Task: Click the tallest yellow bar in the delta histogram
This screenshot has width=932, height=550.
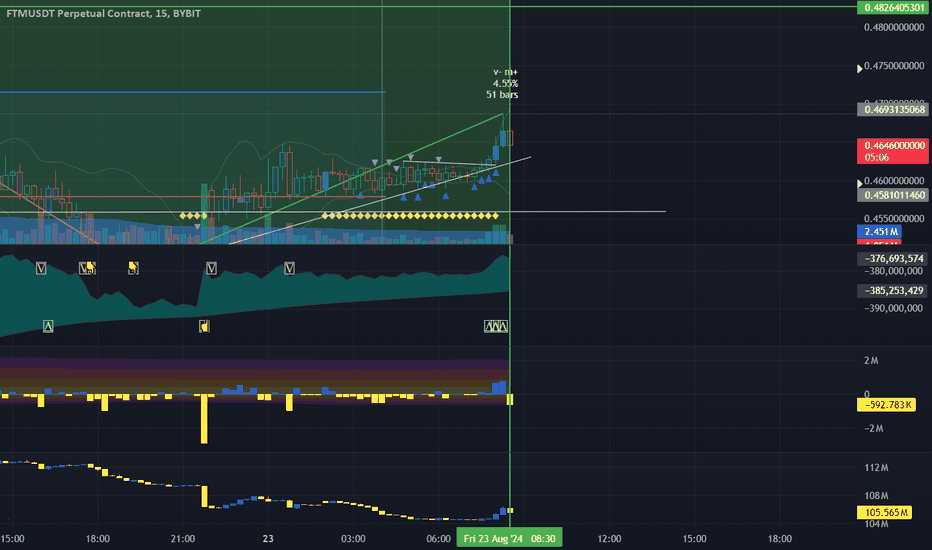Action: click(x=204, y=419)
